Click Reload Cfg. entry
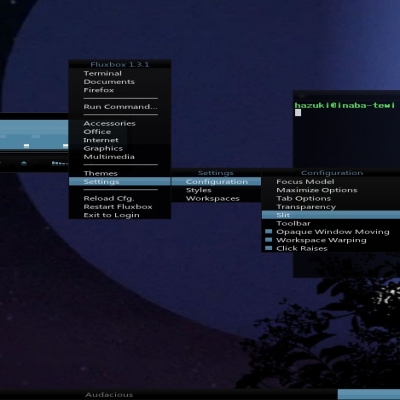400x400 pixels. (120, 198)
